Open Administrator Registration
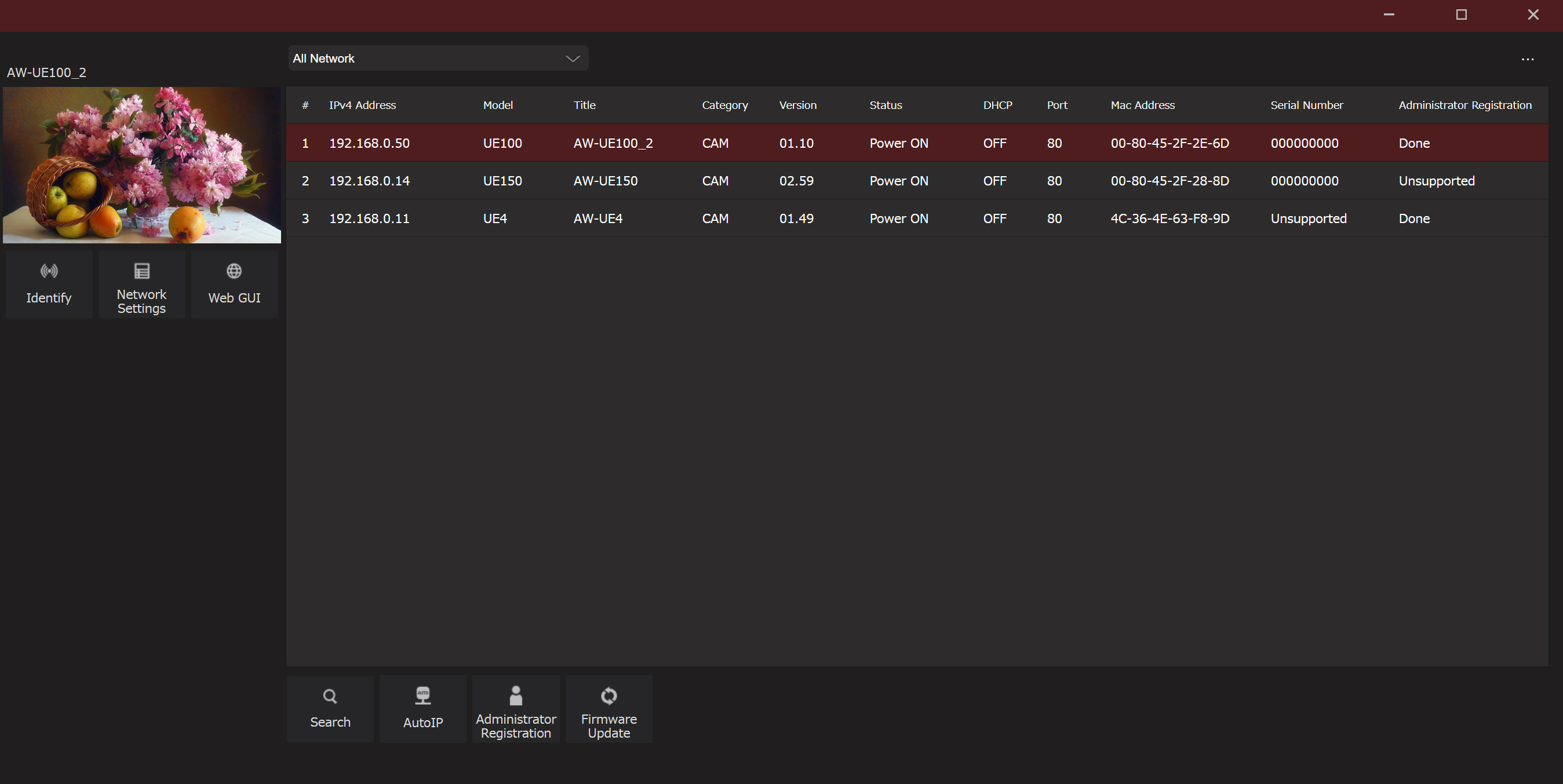Image resolution: width=1563 pixels, height=784 pixels. (516, 708)
